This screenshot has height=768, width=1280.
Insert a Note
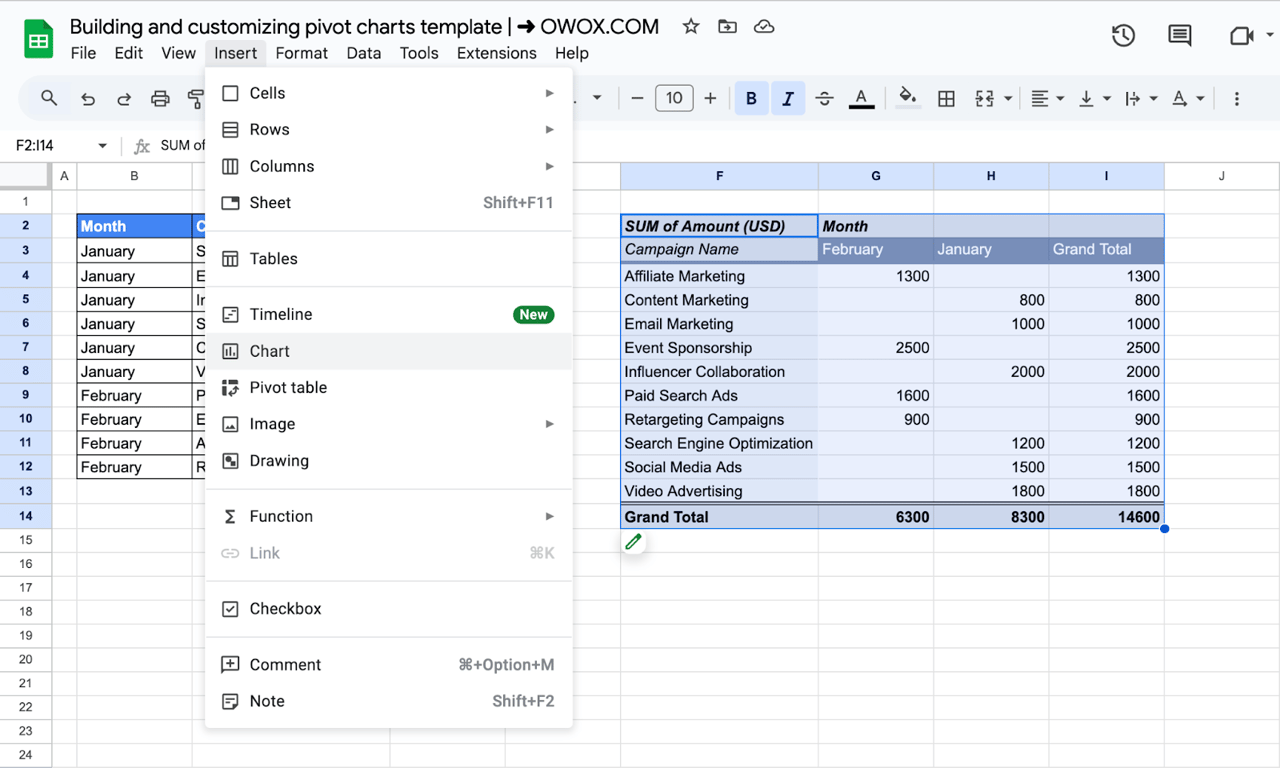389,701
